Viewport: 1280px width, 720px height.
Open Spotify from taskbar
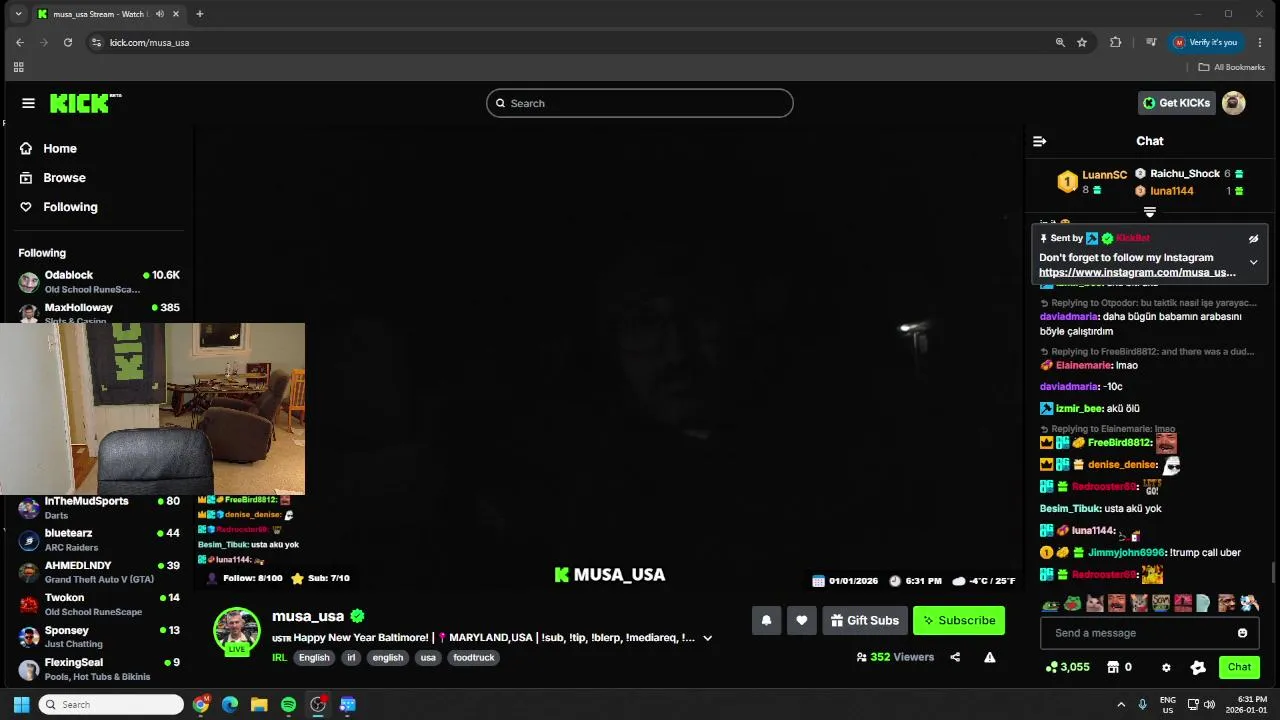click(x=288, y=705)
